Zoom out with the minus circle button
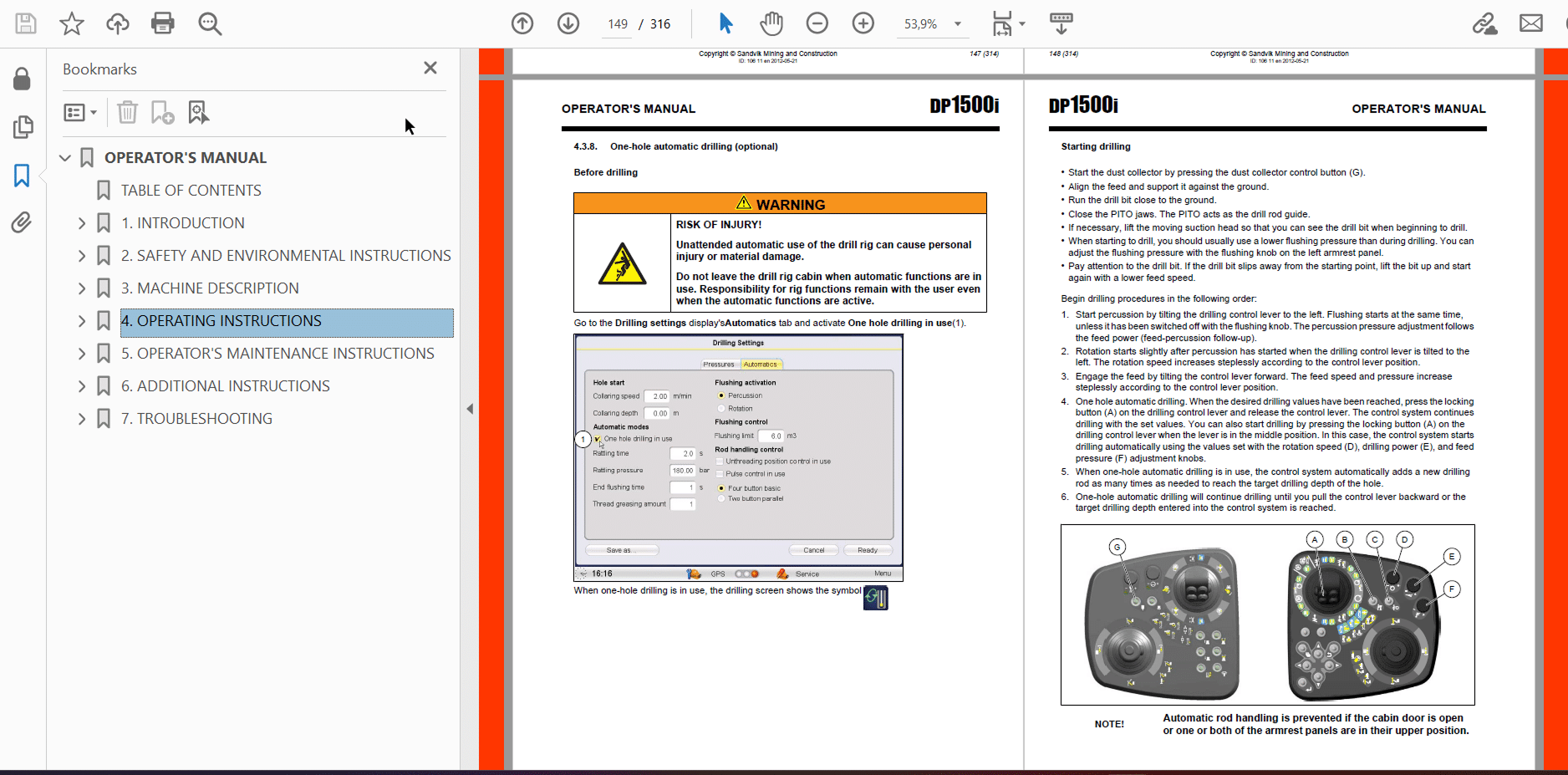The width and height of the screenshot is (1568, 775). point(817,23)
